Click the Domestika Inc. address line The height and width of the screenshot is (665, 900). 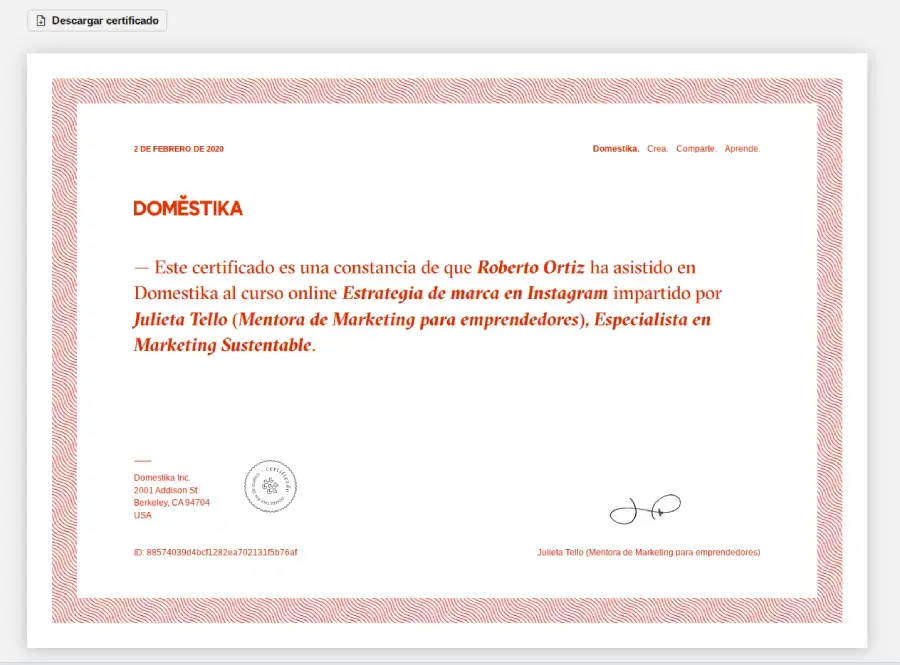[162, 477]
